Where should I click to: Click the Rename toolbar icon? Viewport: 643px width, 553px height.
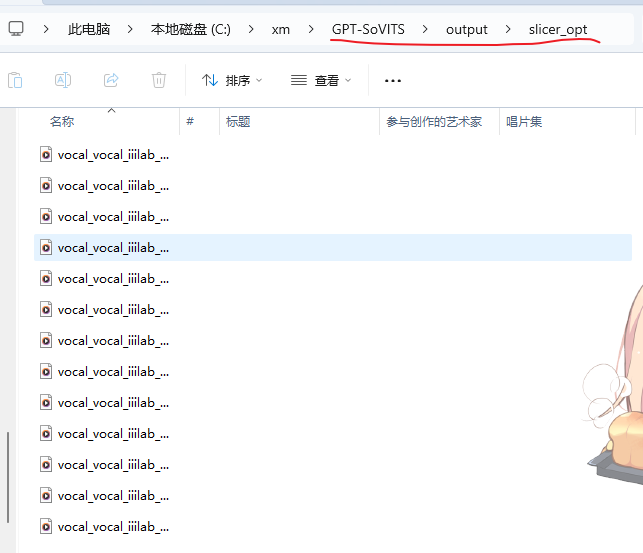(x=63, y=80)
